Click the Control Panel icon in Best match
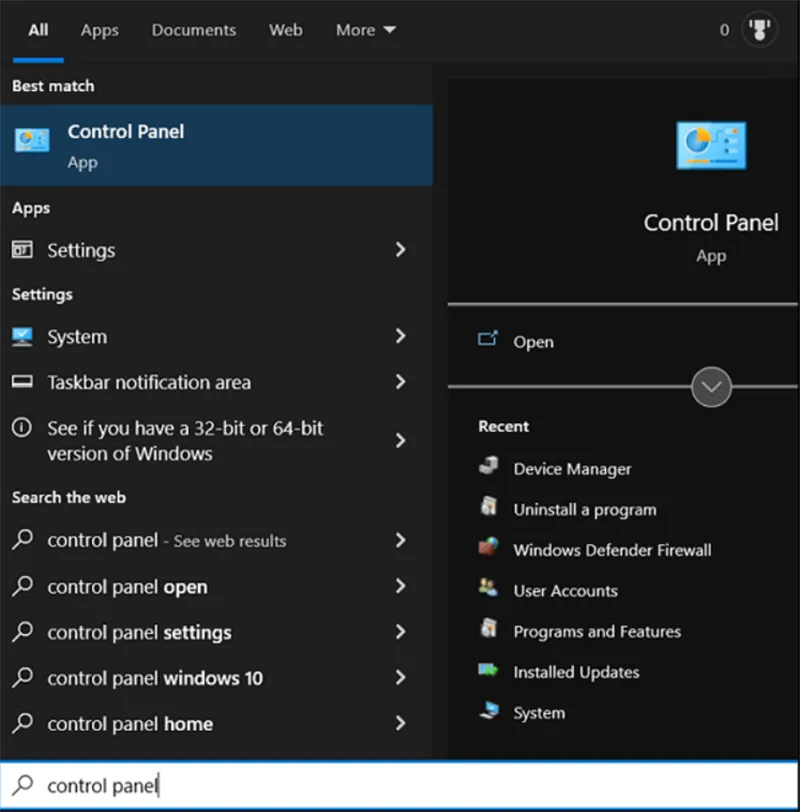The image size is (800, 812). [x=32, y=140]
